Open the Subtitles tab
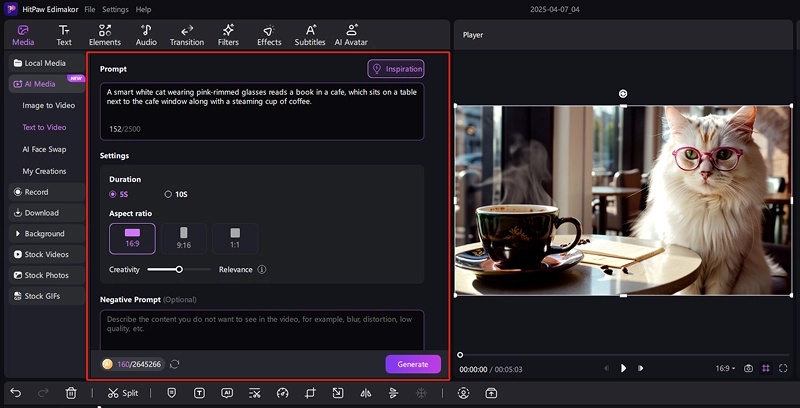Viewport: 800px width, 408px height. [x=310, y=35]
